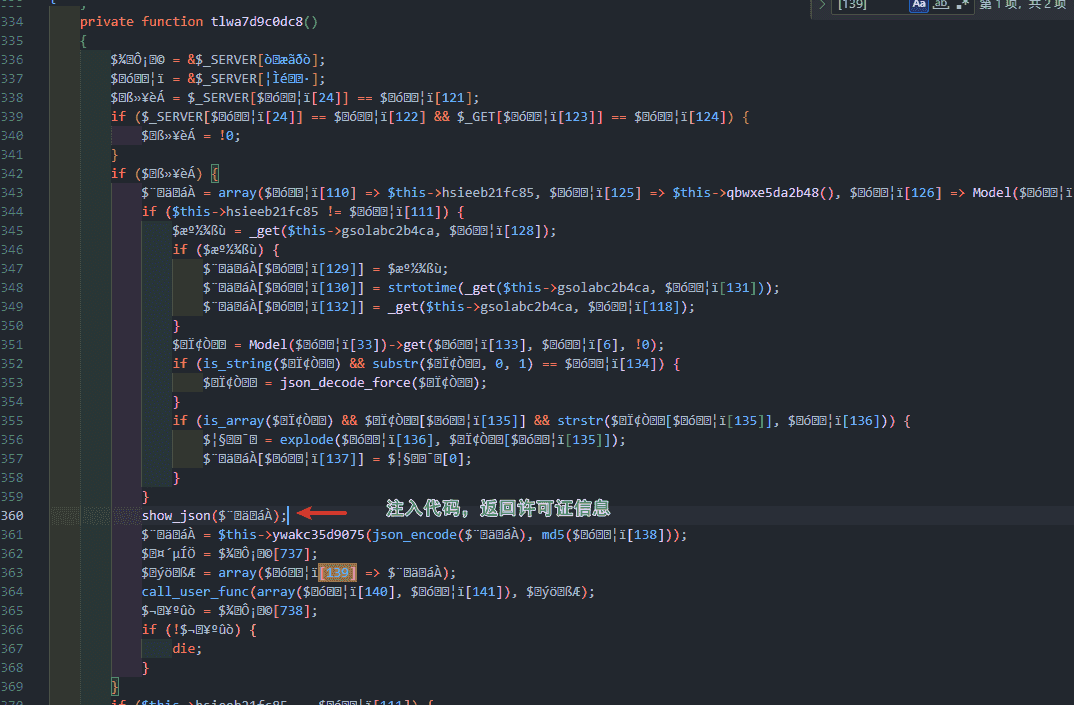Enable Match Whole Word in find widget

(940, 5)
